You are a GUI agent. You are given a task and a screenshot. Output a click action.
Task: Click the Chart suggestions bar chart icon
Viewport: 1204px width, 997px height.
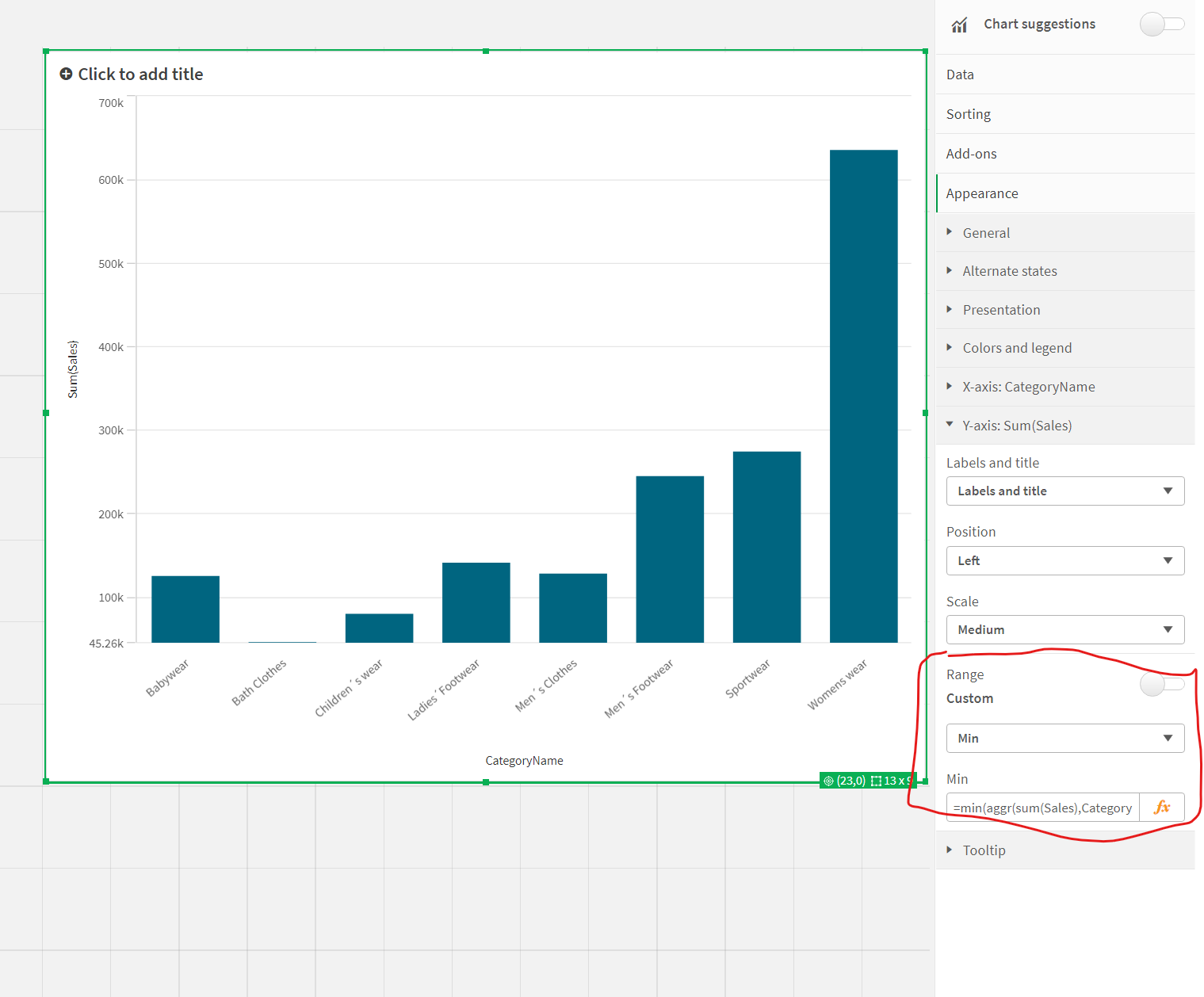point(959,25)
